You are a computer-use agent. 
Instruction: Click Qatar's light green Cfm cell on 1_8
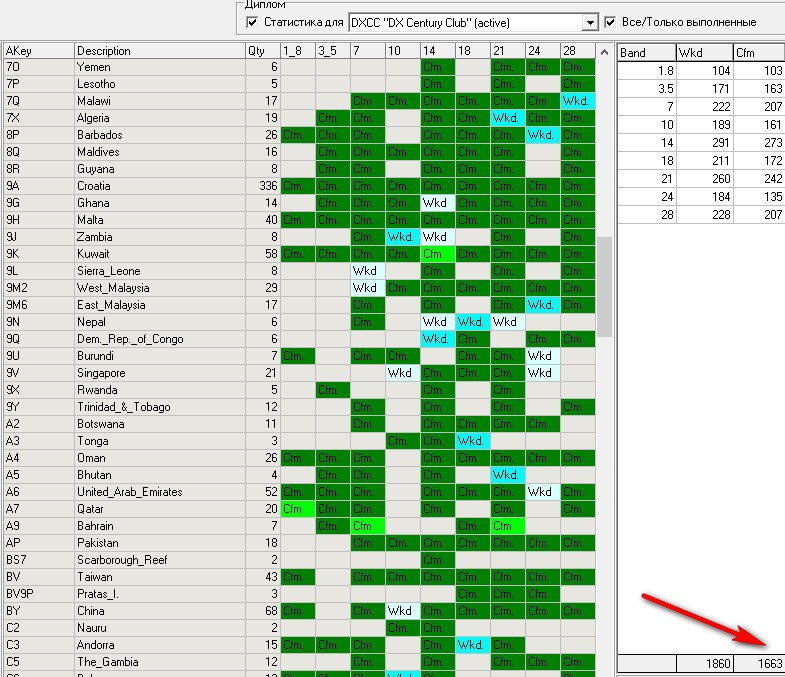coord(297,509)
